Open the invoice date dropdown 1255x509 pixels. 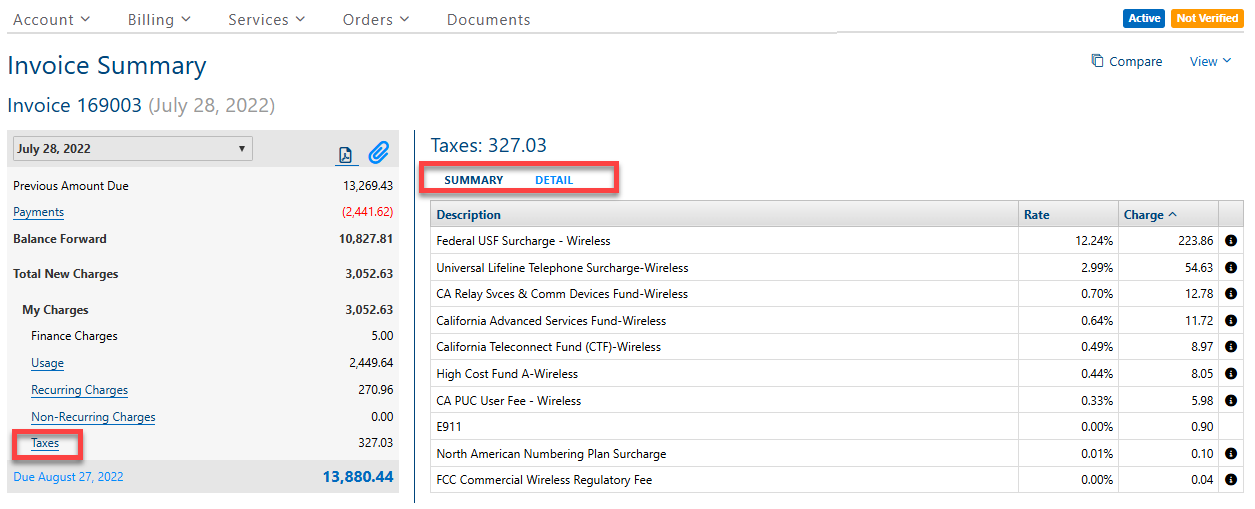click(x=132, y=149)
